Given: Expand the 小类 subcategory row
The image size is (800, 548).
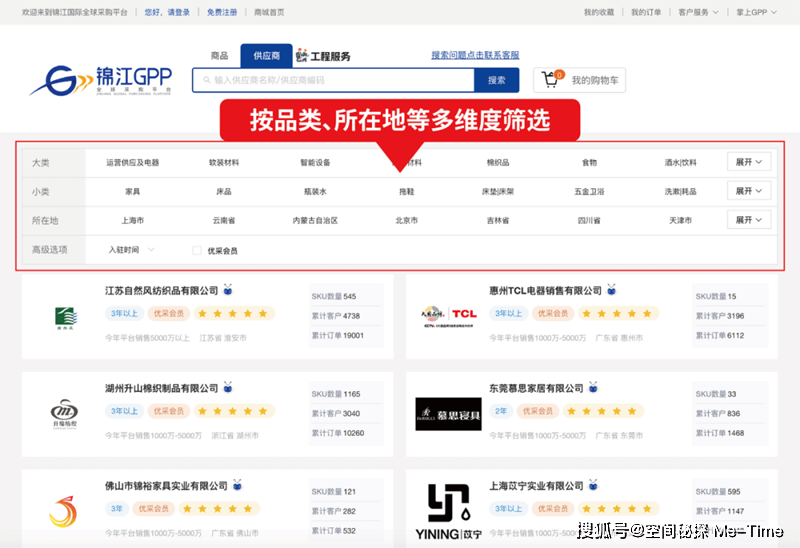Looking at the screenshot, I should coord(748,191).
